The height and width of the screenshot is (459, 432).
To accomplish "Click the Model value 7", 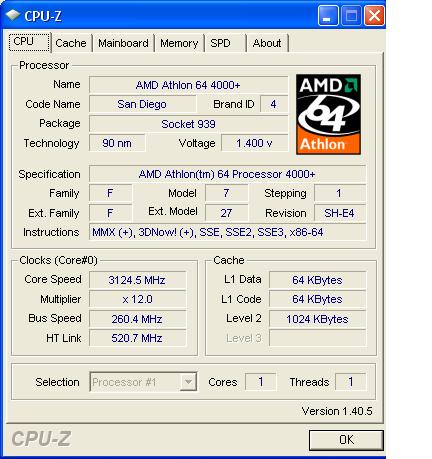I will click(226, 193).
